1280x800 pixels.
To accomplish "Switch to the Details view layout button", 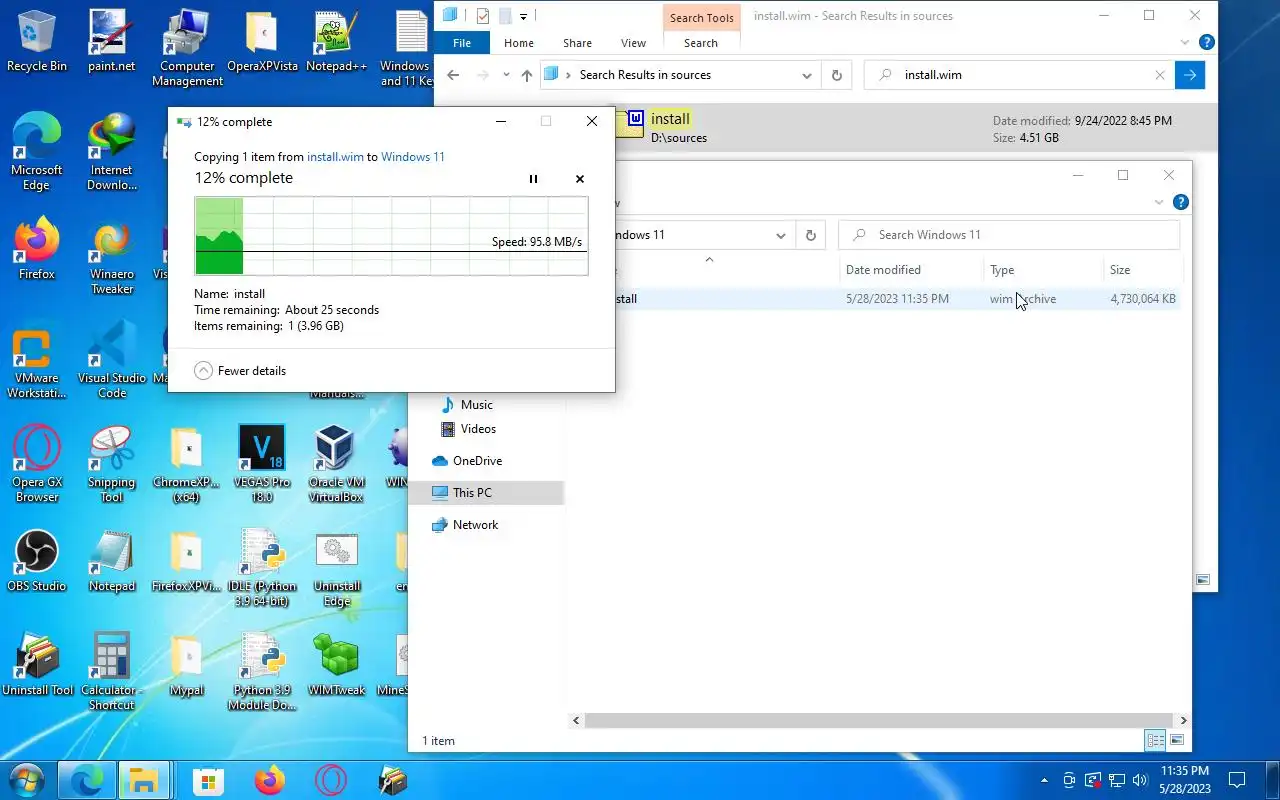I will [x=1156, y=741].
